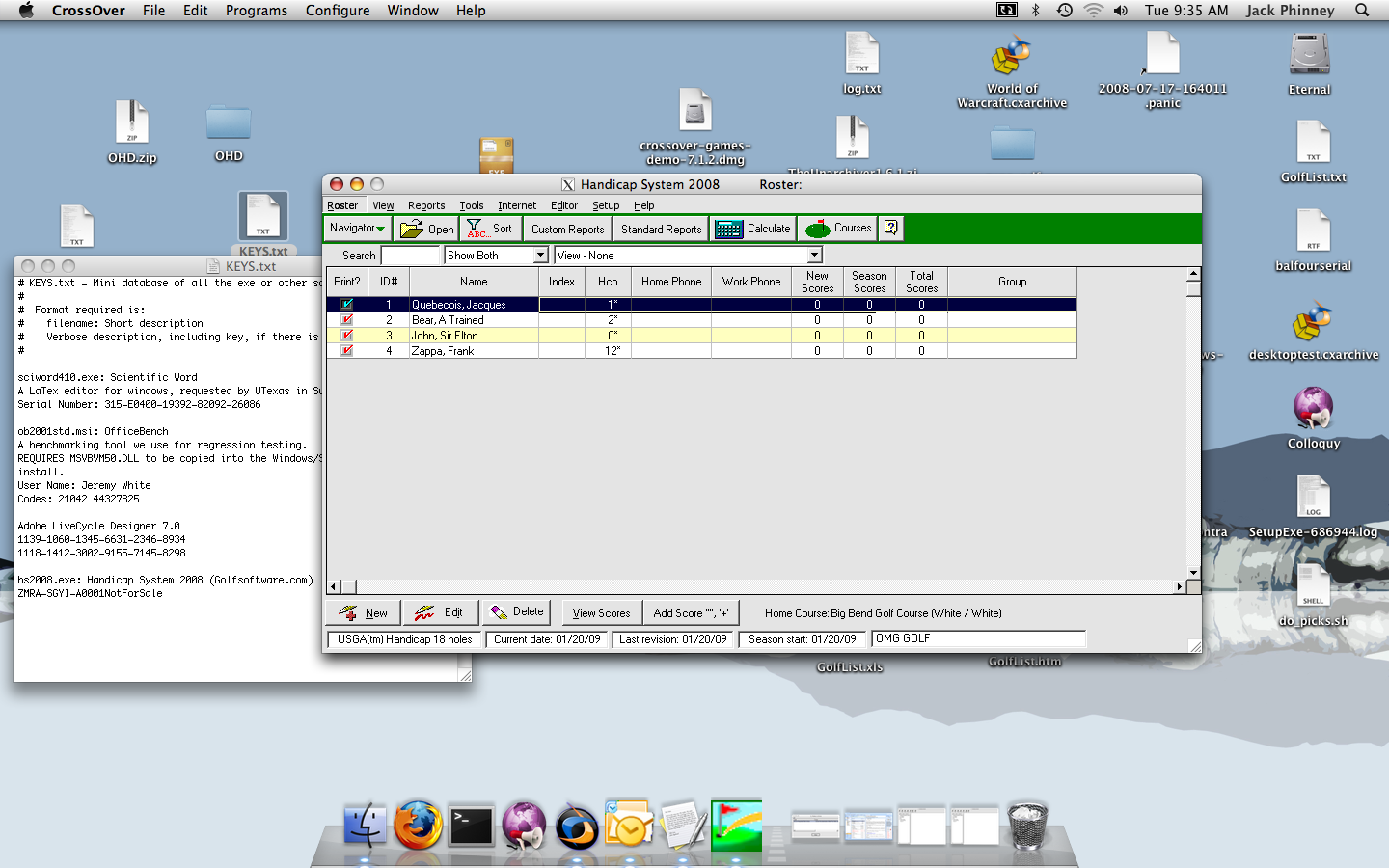Click the Hcp column header
1389x868 pixels.
click(x=608, y=282)
